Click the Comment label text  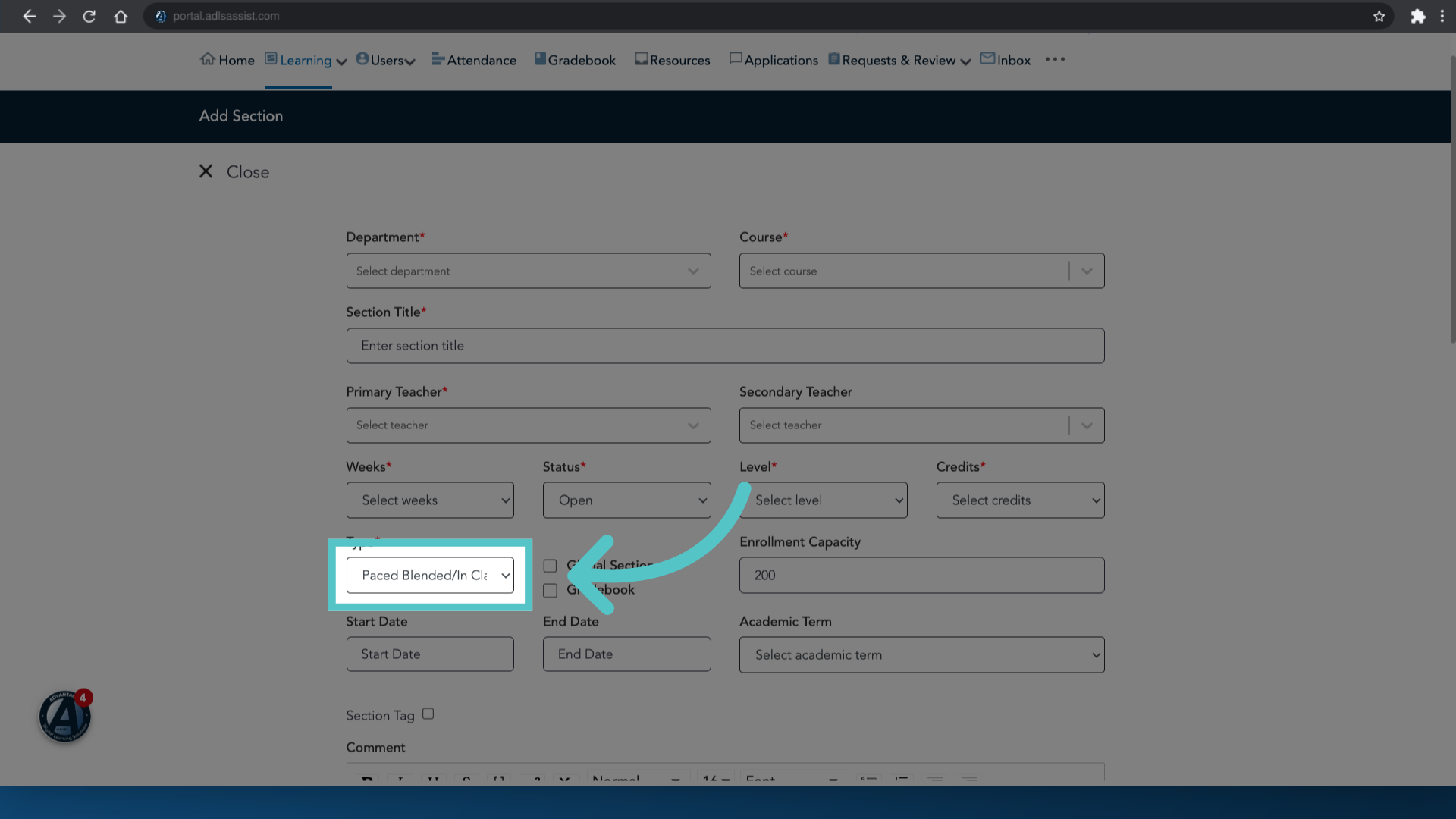[375, 748]
